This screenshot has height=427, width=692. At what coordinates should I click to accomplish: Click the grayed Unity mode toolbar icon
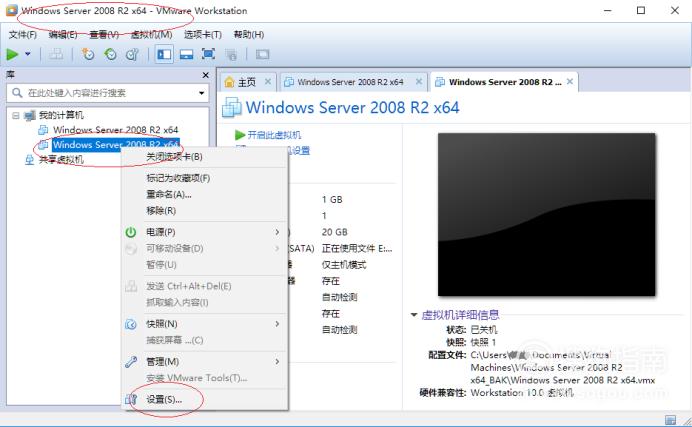[231, 54]
